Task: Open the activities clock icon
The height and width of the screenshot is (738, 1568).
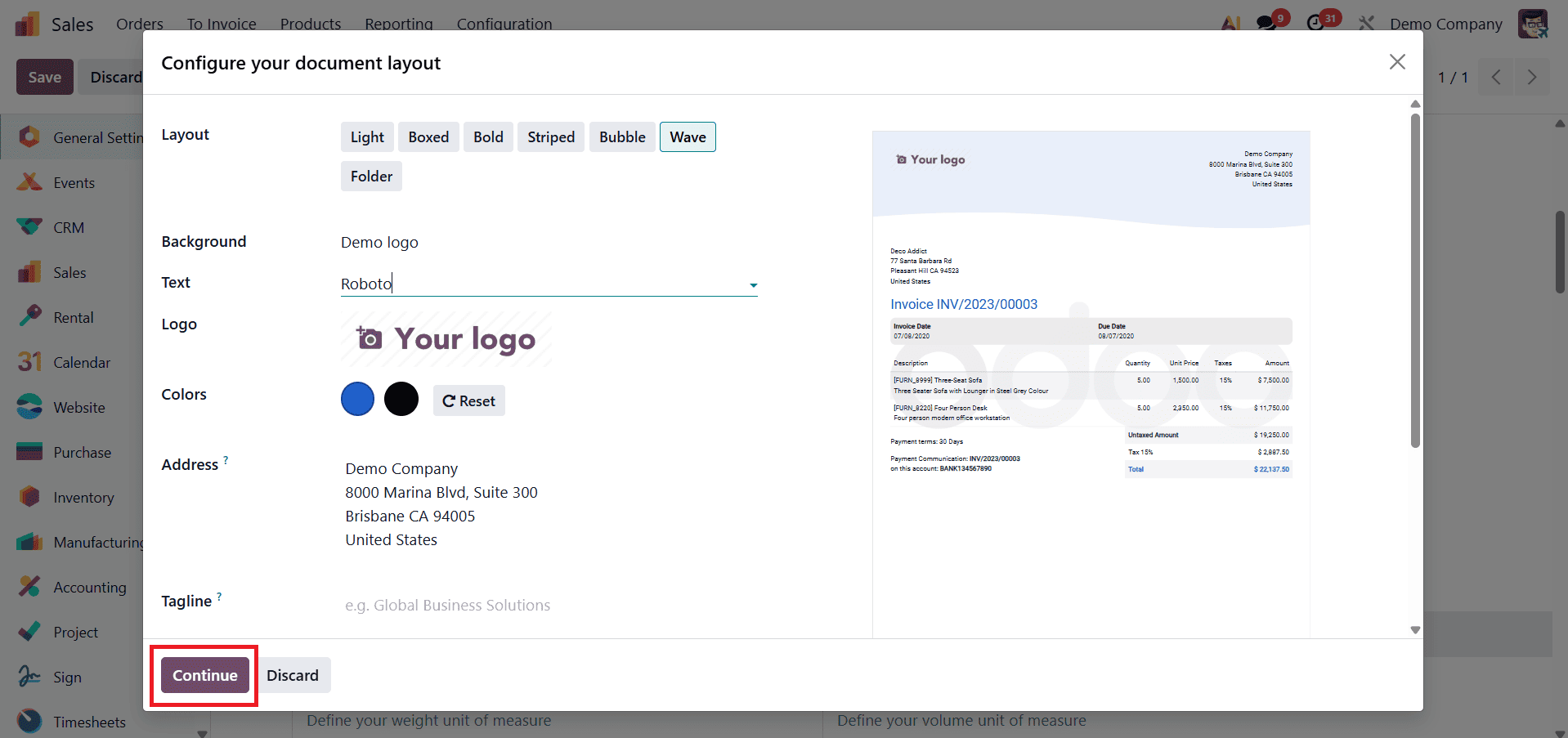Action: click(x=1318, y=20)
